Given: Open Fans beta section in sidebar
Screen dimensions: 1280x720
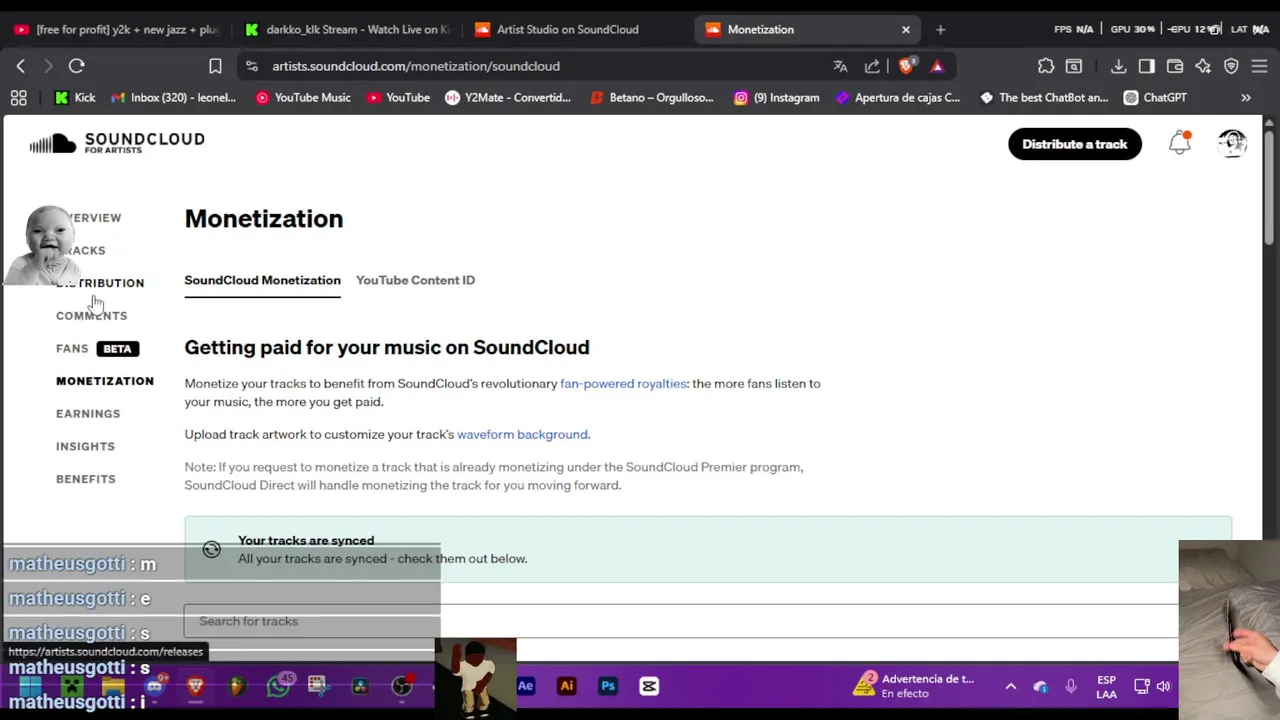Looking at the screenshot, I should (97, 348).
